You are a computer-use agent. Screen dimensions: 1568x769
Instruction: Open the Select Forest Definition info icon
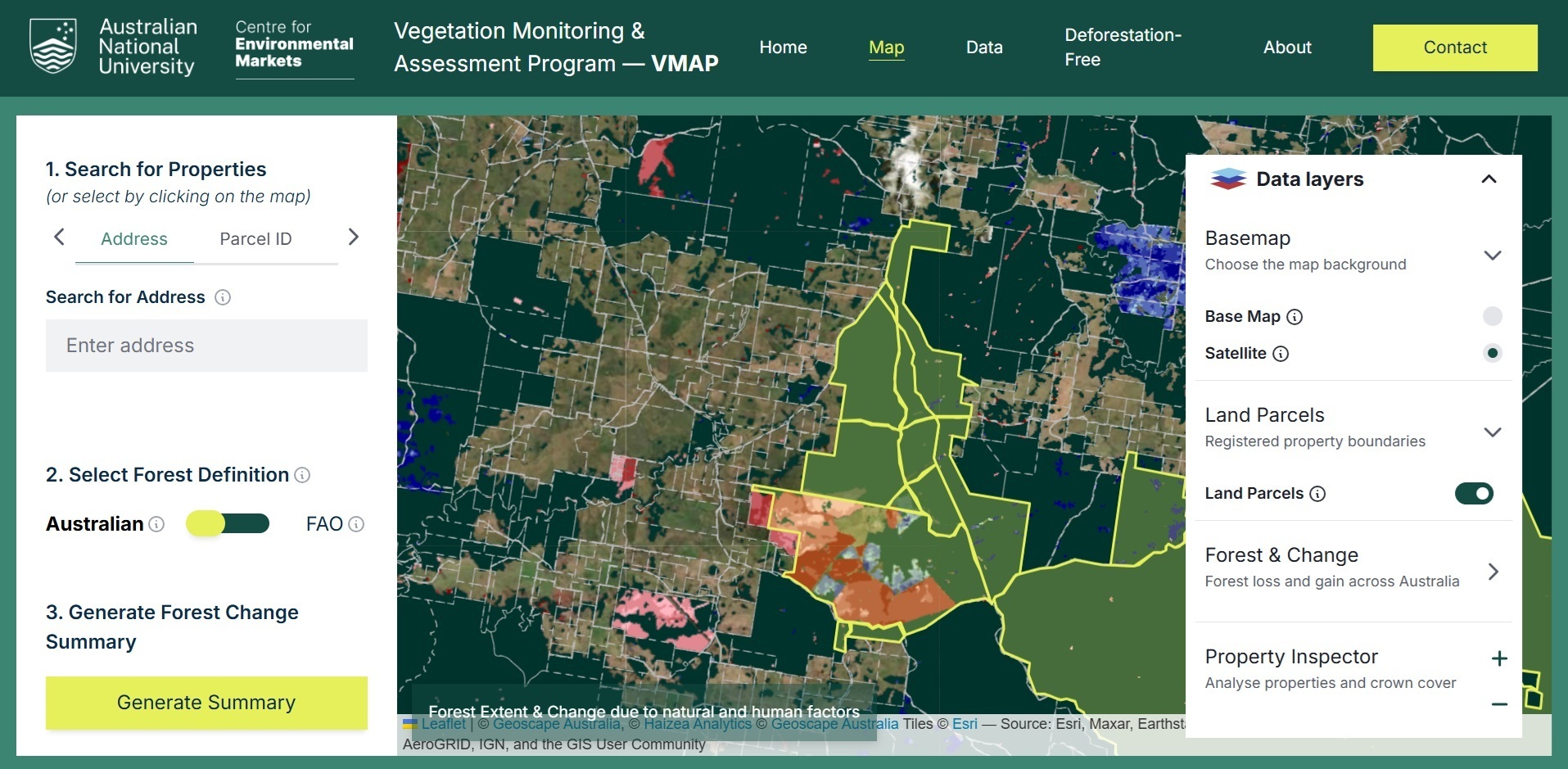302,475
